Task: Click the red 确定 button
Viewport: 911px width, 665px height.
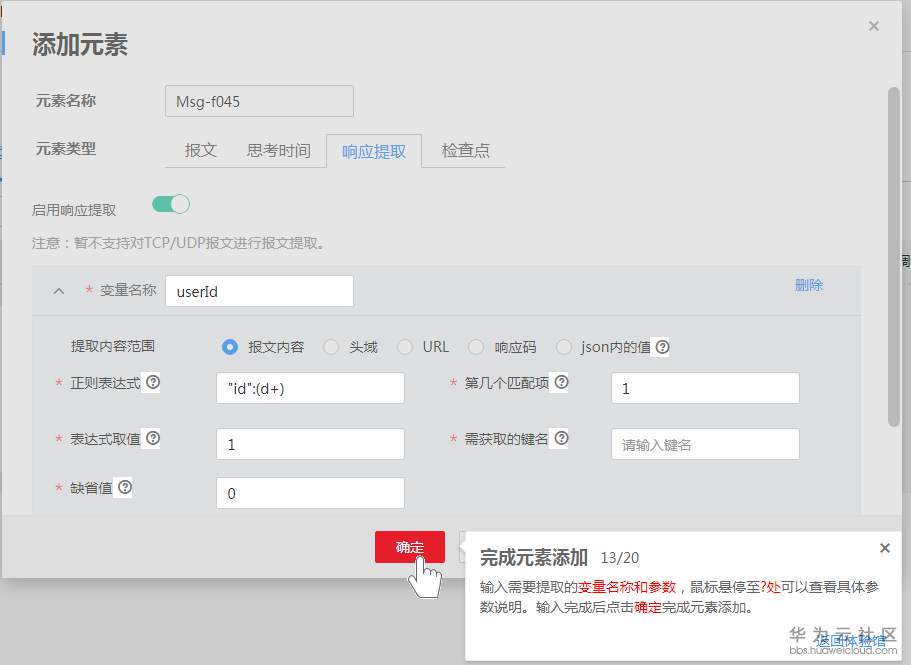Action: (410, 547)
